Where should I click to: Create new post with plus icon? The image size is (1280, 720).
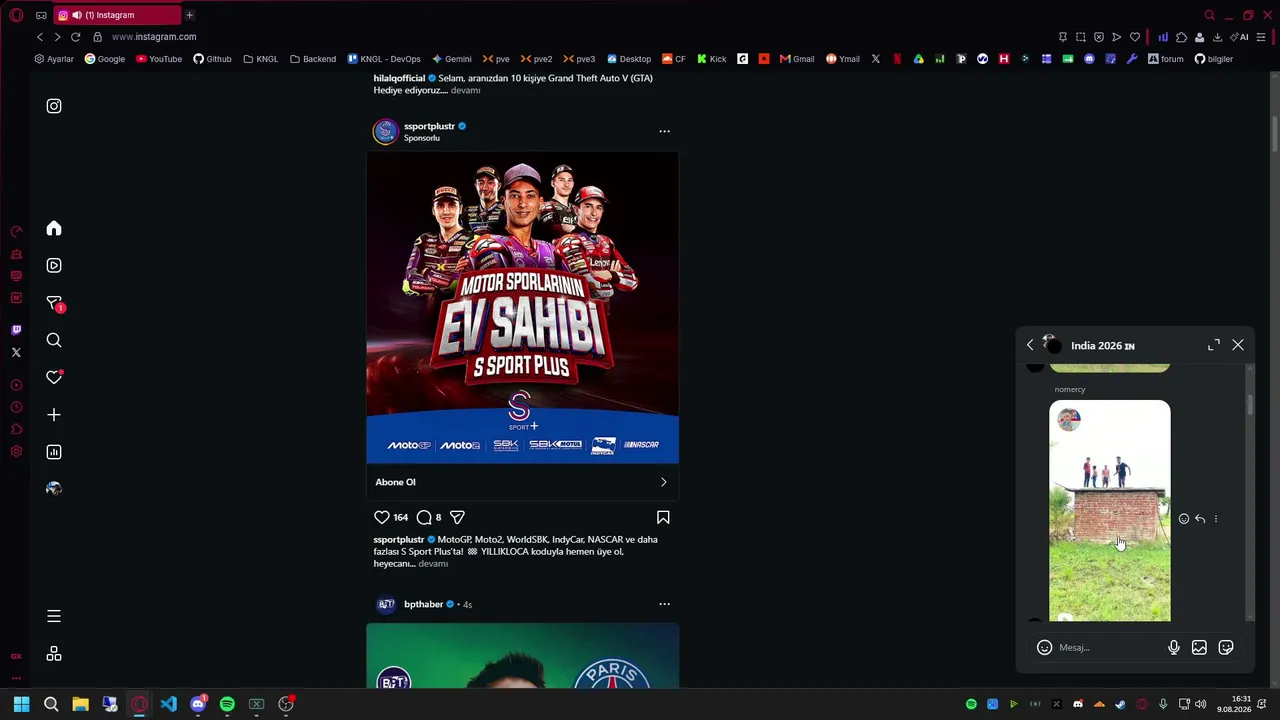[54, 415]
